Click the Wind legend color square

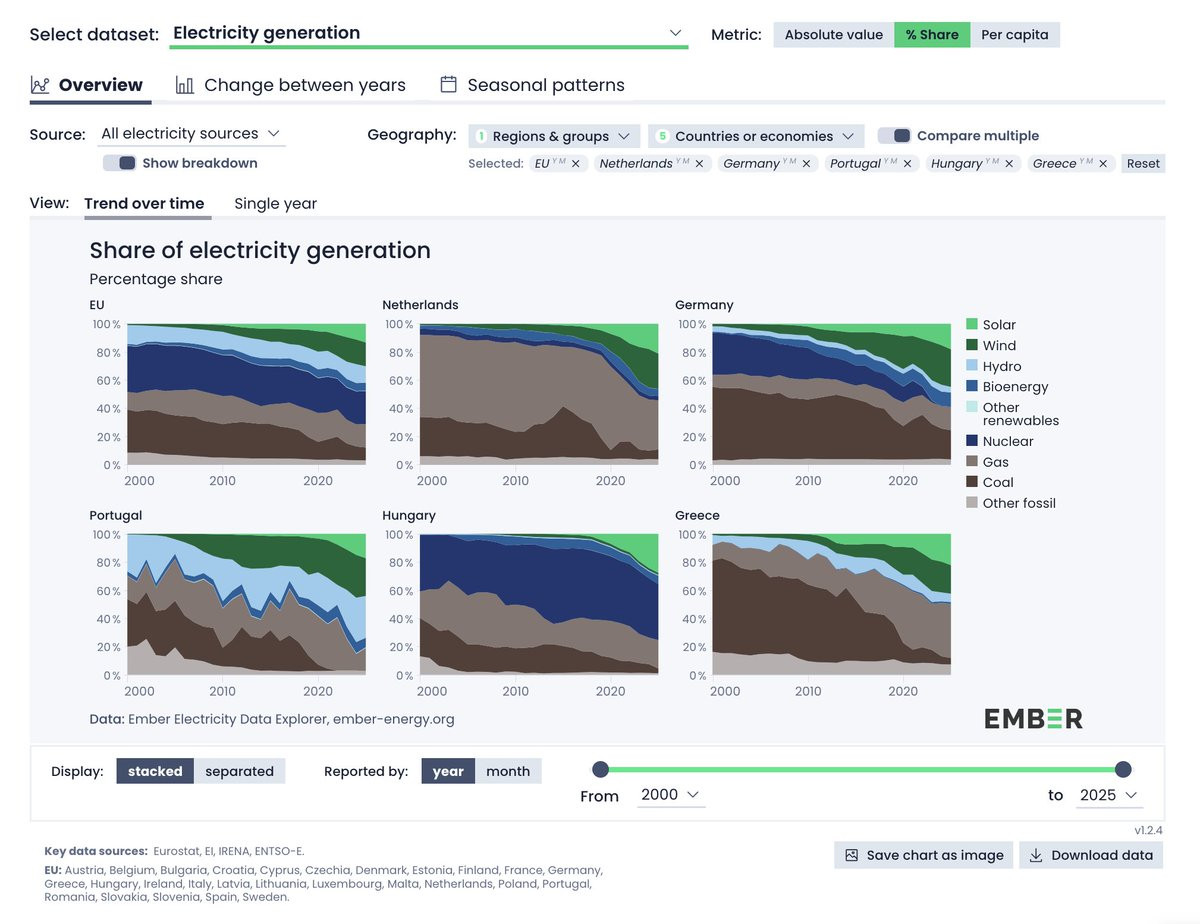coord(972,345)
